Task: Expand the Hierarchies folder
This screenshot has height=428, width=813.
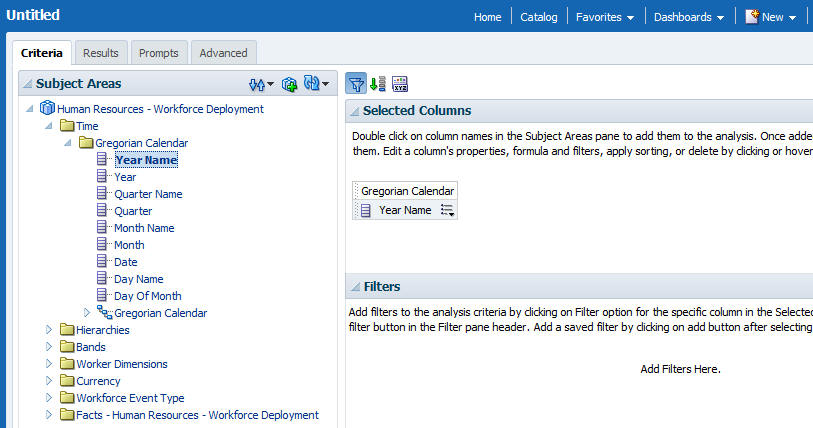Action: coord(49,329)
